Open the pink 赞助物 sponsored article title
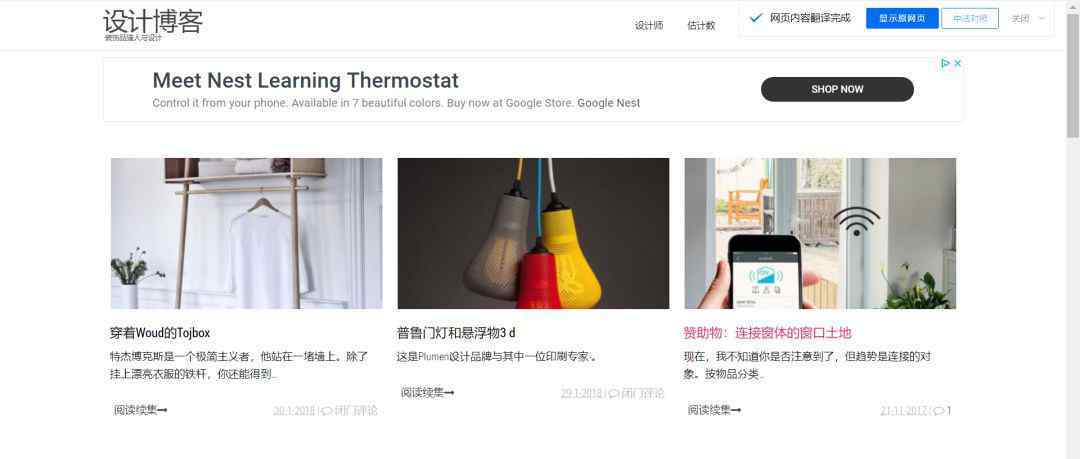Image resolution: width=1080 pixels, height=459 pixels. 767,333
